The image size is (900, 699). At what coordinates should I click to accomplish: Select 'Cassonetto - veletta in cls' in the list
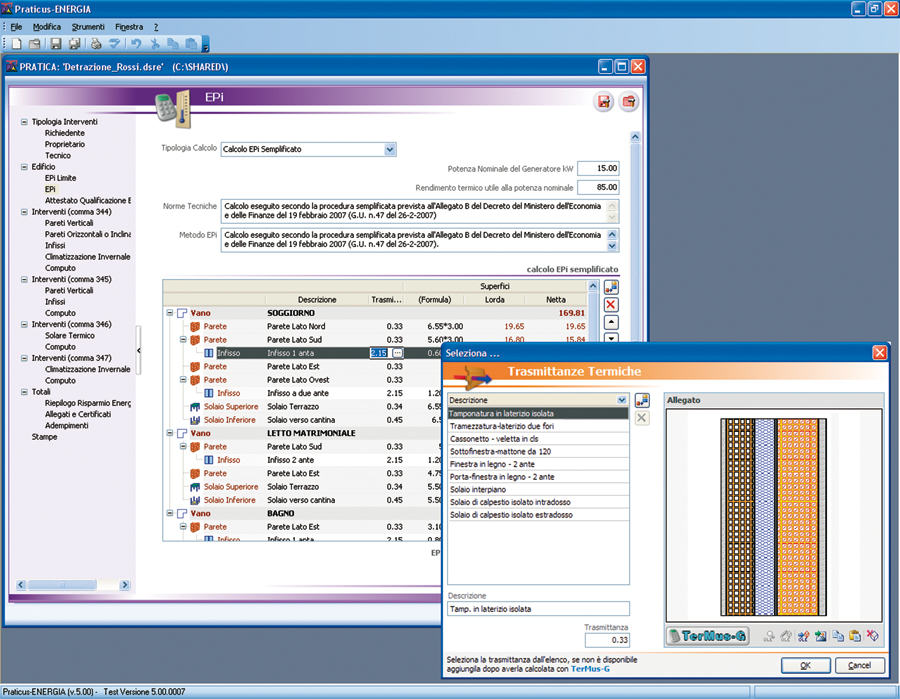538,439
